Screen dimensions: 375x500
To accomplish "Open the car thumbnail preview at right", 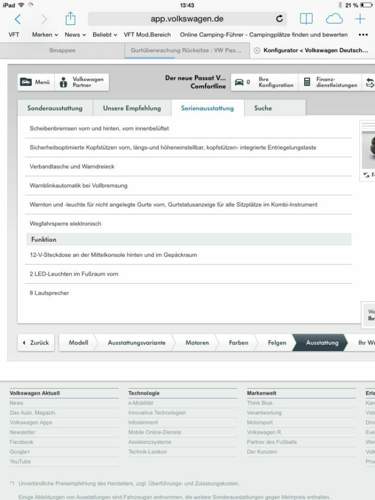I will tap(368, 150).
